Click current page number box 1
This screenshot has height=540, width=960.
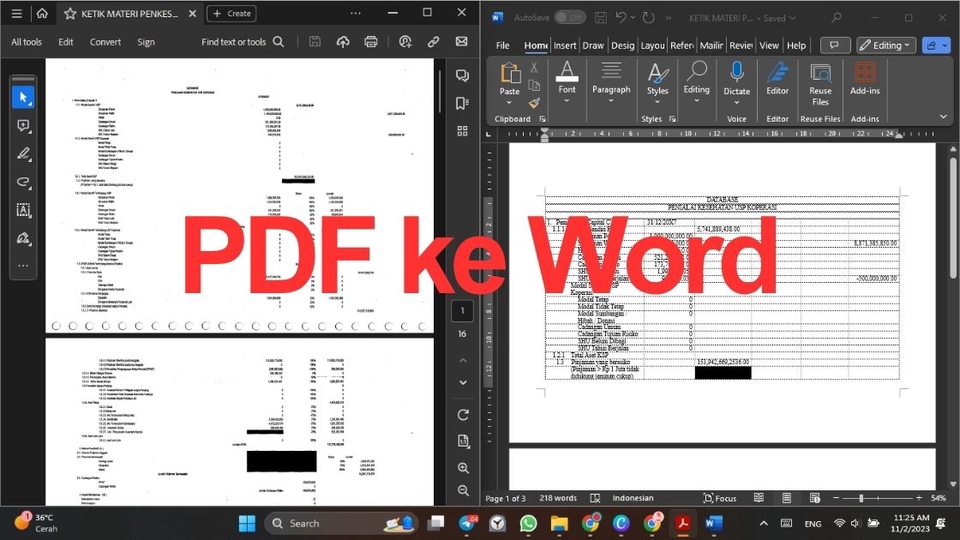pyautogui.click(x=462, y=310)
